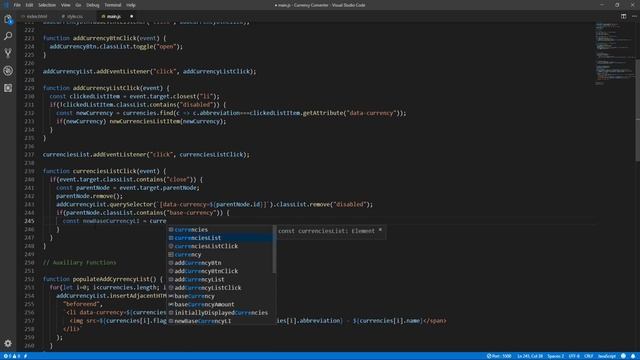Image resolution: width=640 pixels, height=360 pixels.
Task: Choose 'addCurrencyListClick' autocomplete suggestion
Action: 220,288
